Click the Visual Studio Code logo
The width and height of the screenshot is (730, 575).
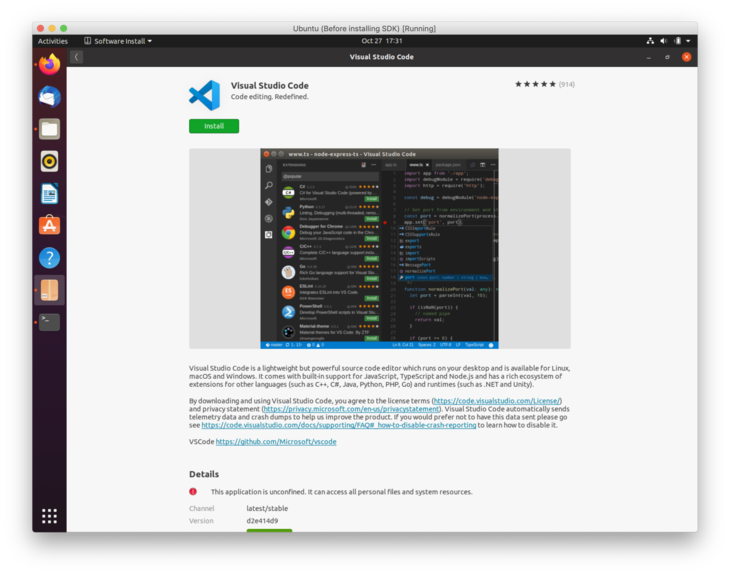[204, 95]
